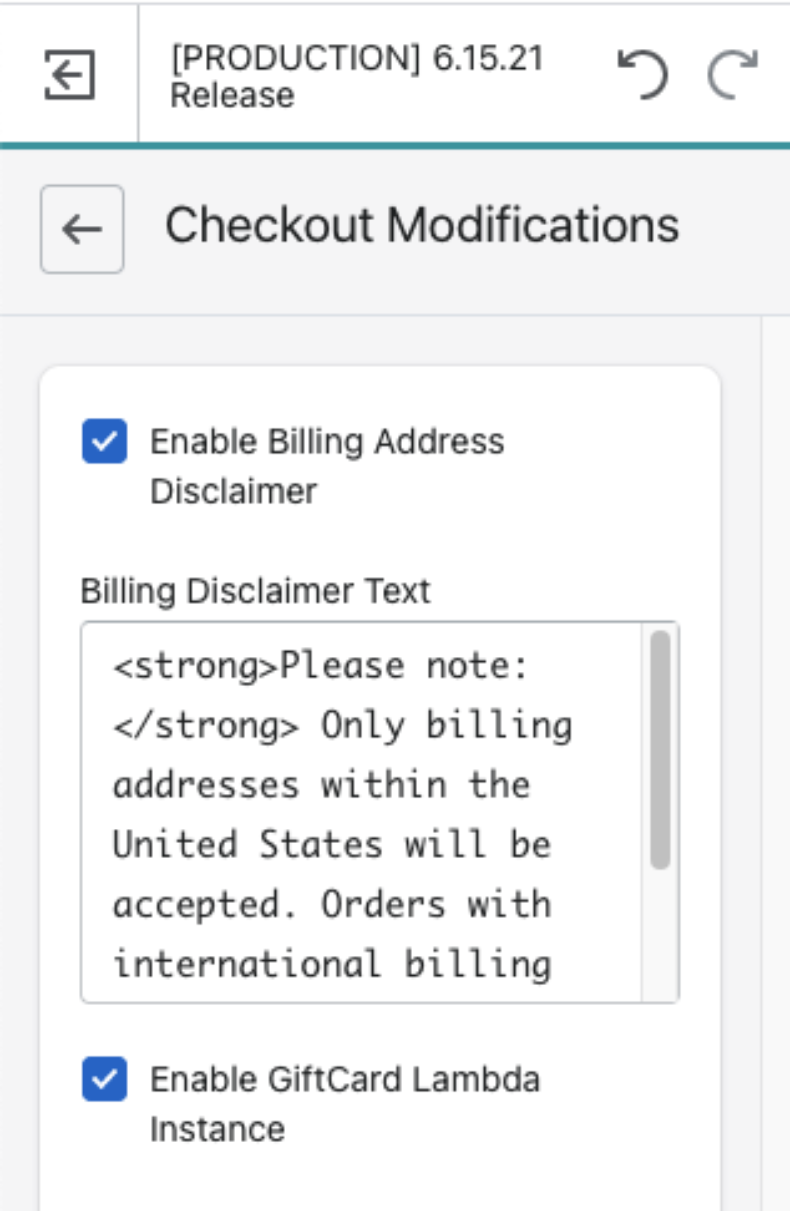Uncheck Enable Billing Address Disclaimer checkbox
Viewport: 790px width, 1211px height.
point(104,443)
